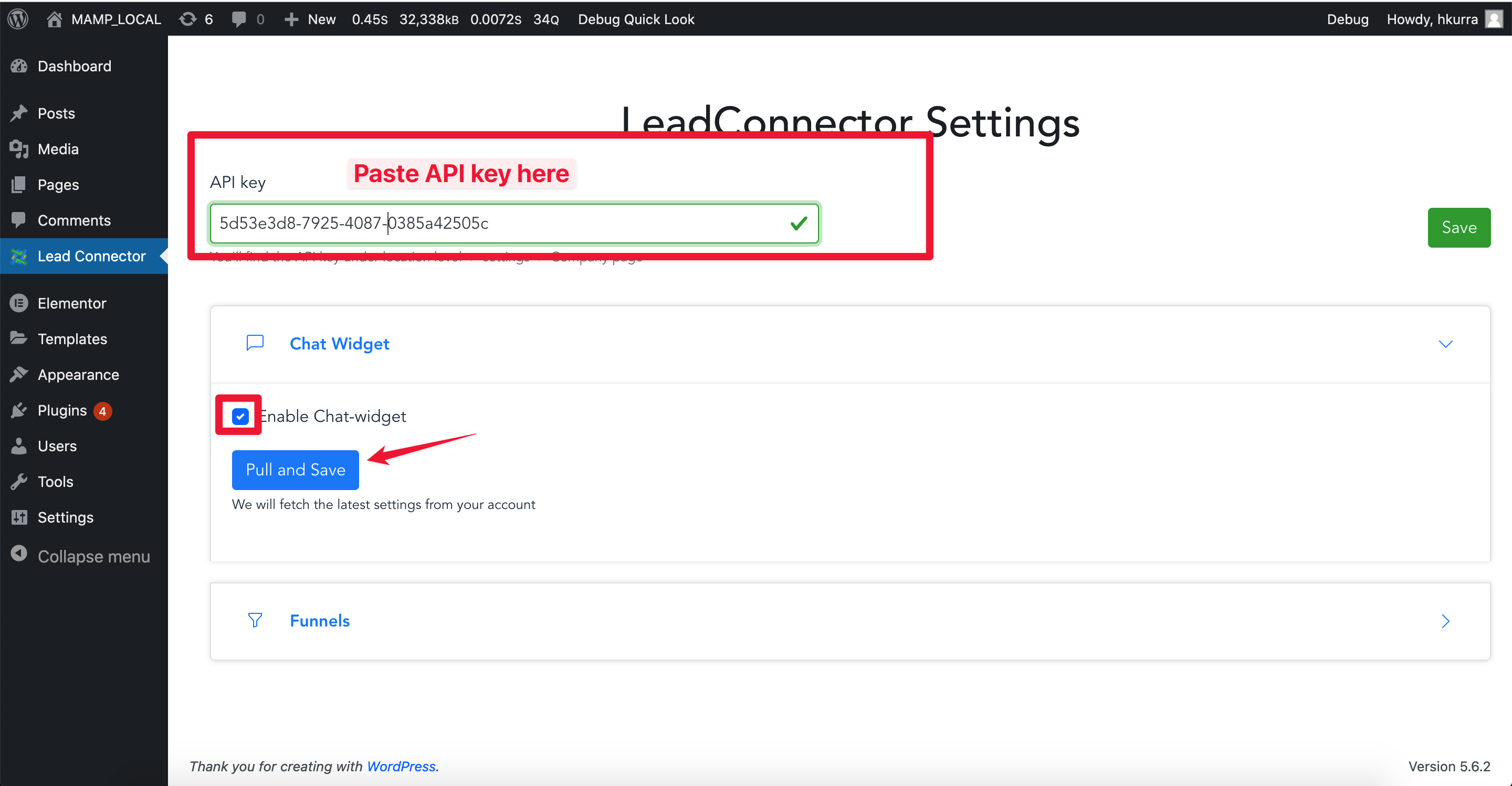Open the comments bubble icon in admin bar
This screenshot has height=786, width=1512.
point(238,19)
